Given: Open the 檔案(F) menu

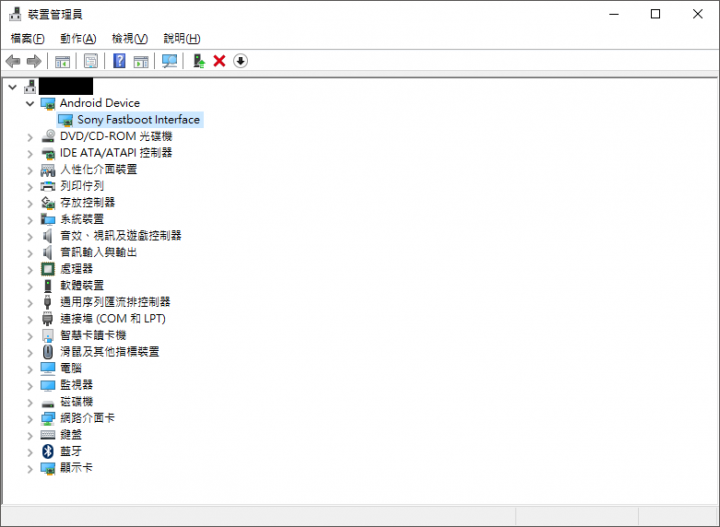Looking at the screenshot, I should (28, 39).
